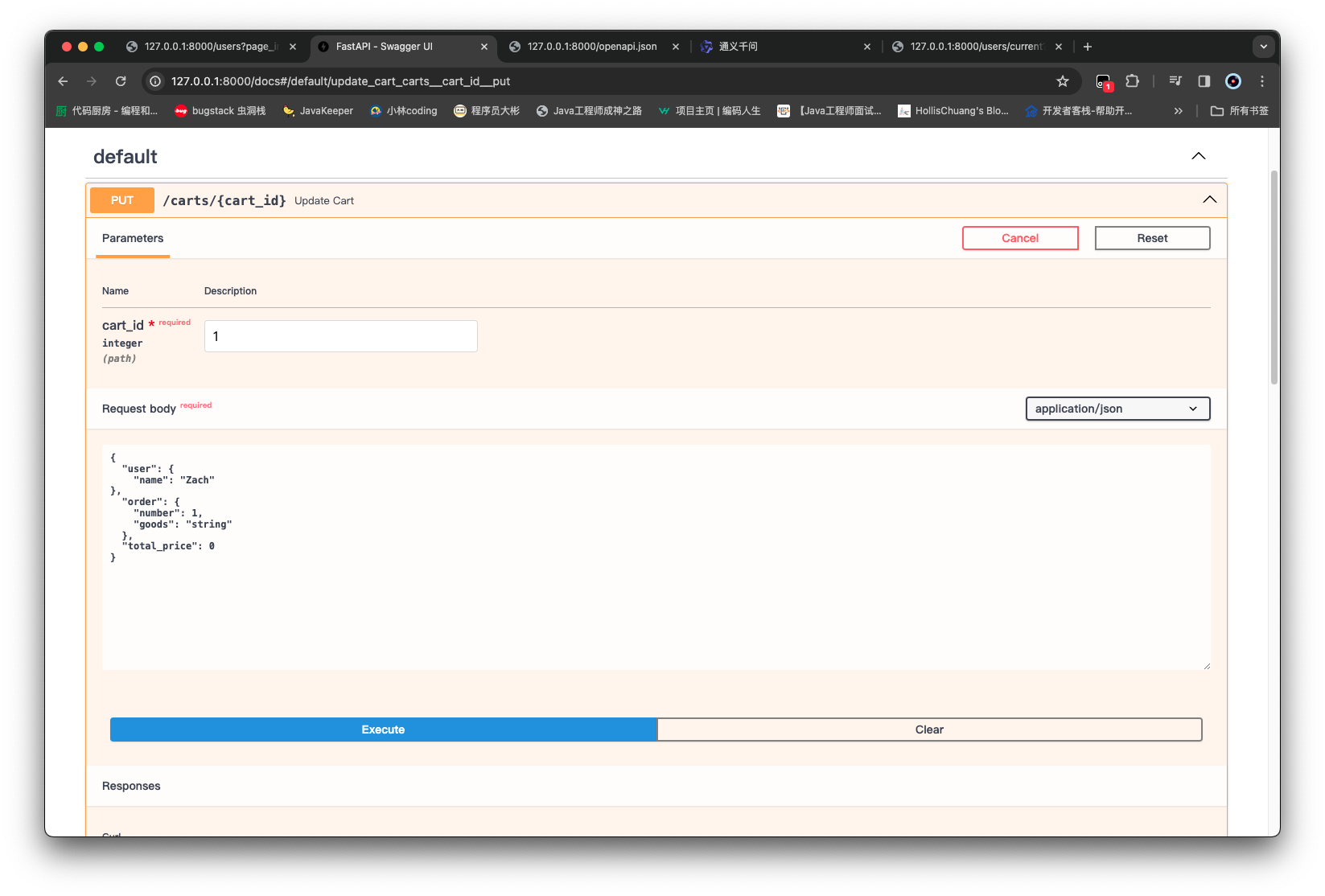The width and height of the screenshot is (1325, 896).
Task: Click the cart_id input field
Action: (341, 336)
